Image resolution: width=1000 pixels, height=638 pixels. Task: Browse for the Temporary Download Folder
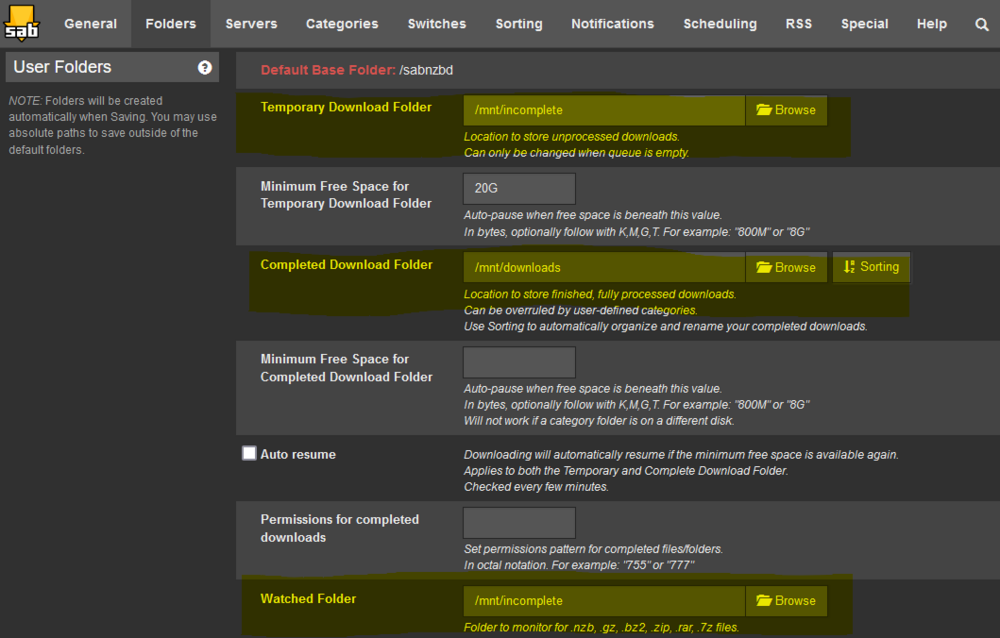(x=786, y=110)
